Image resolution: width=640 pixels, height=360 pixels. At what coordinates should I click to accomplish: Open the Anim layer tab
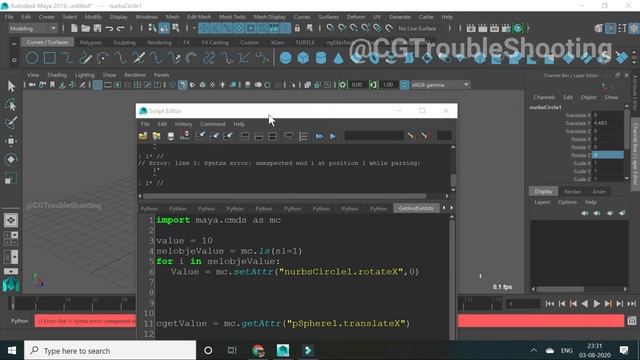click(599, 191)
